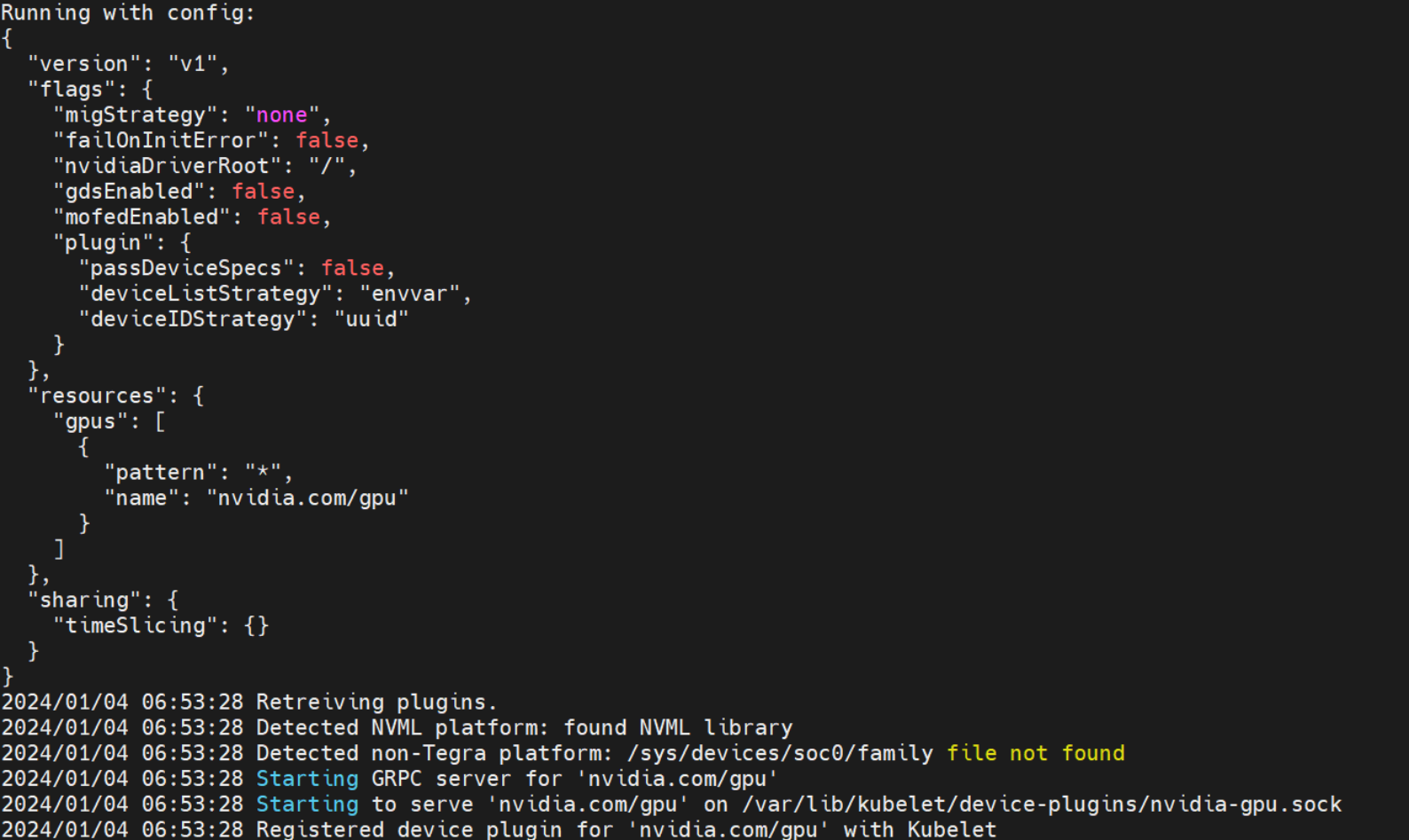The width and height of the screenshot is (1409, 840).
Task: Click the "nvidiaDriverRoot": "/" line
Action: tap(205, 166)
